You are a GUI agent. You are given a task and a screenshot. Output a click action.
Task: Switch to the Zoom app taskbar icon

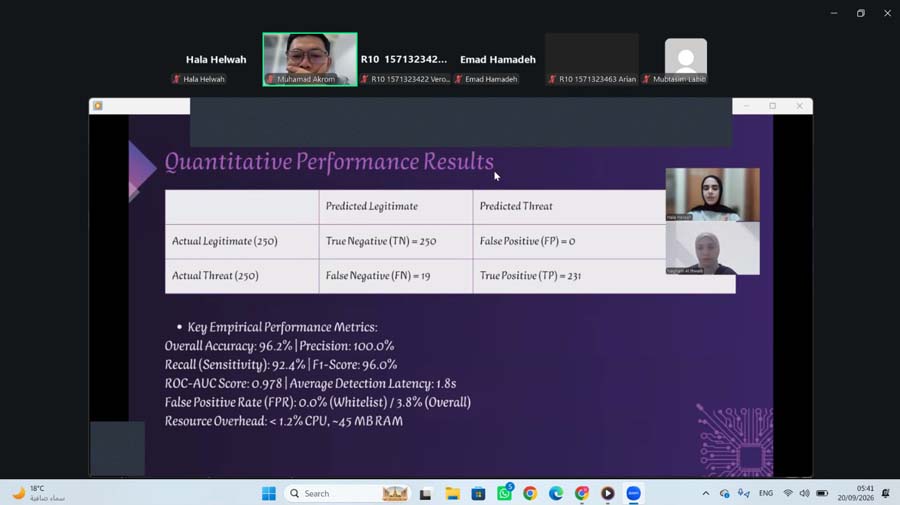[x=633, y=494]
